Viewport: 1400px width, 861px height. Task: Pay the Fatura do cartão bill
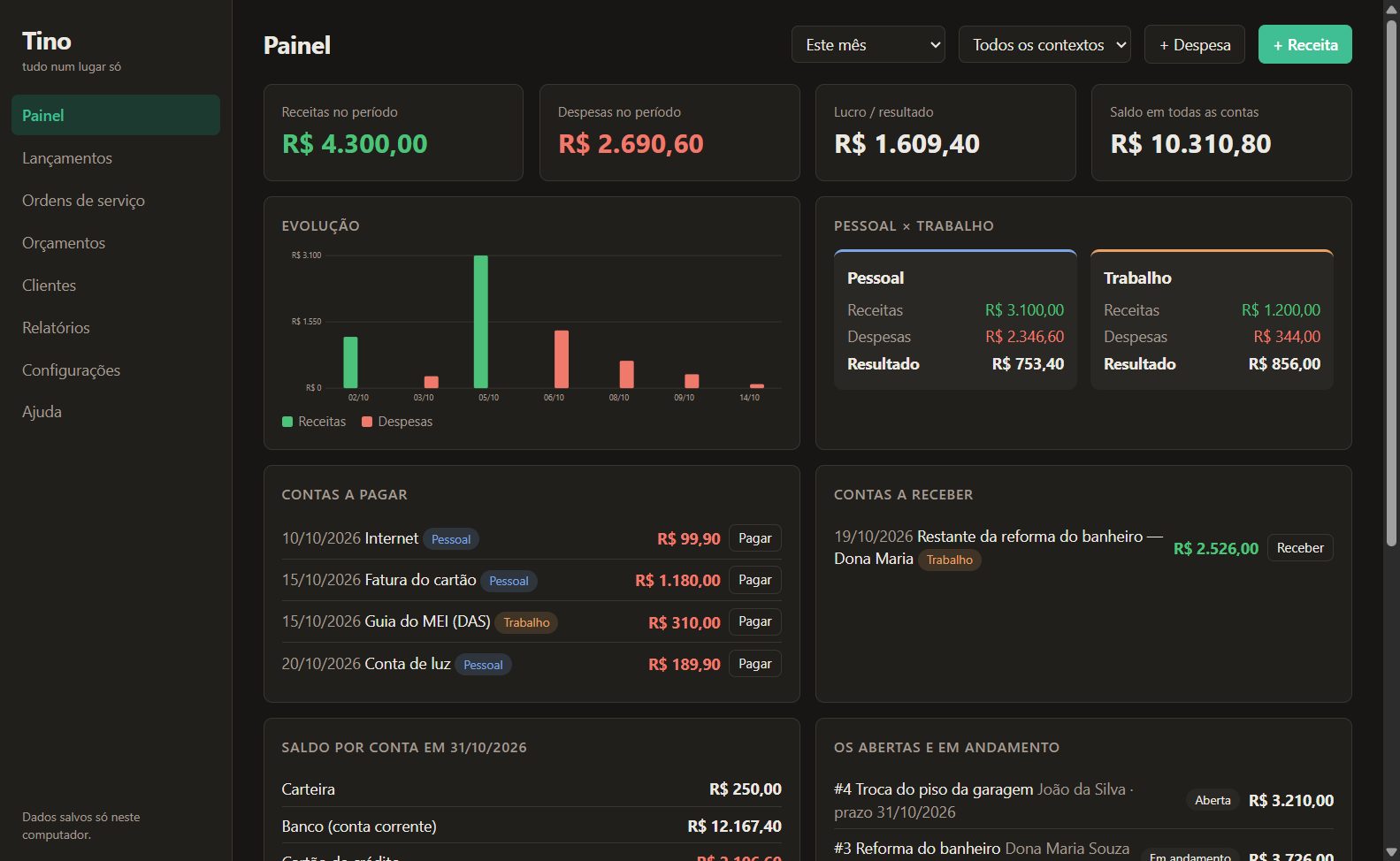[x=755, y=580]
